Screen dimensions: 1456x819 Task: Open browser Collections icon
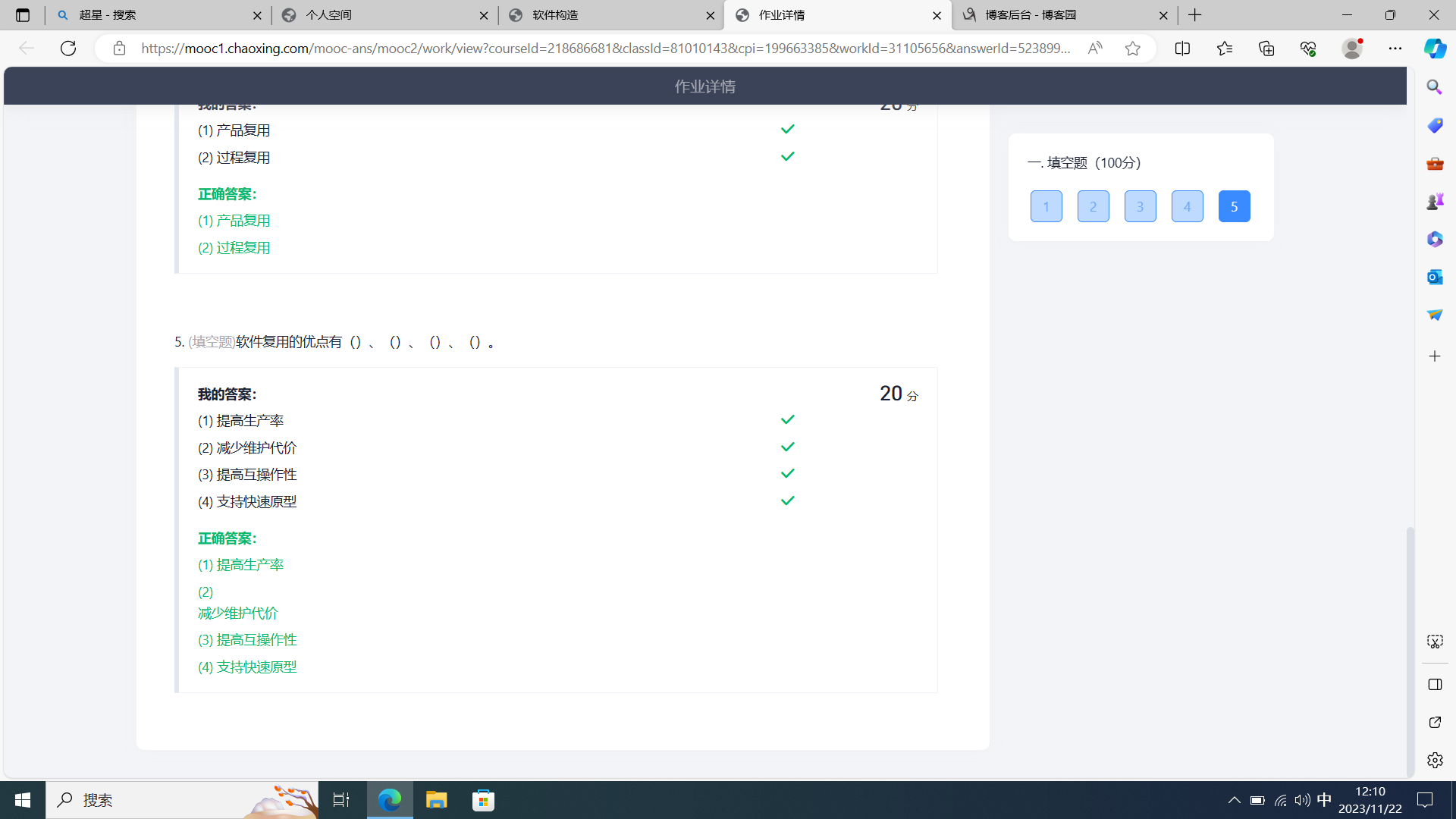(x=1266, y=49)
